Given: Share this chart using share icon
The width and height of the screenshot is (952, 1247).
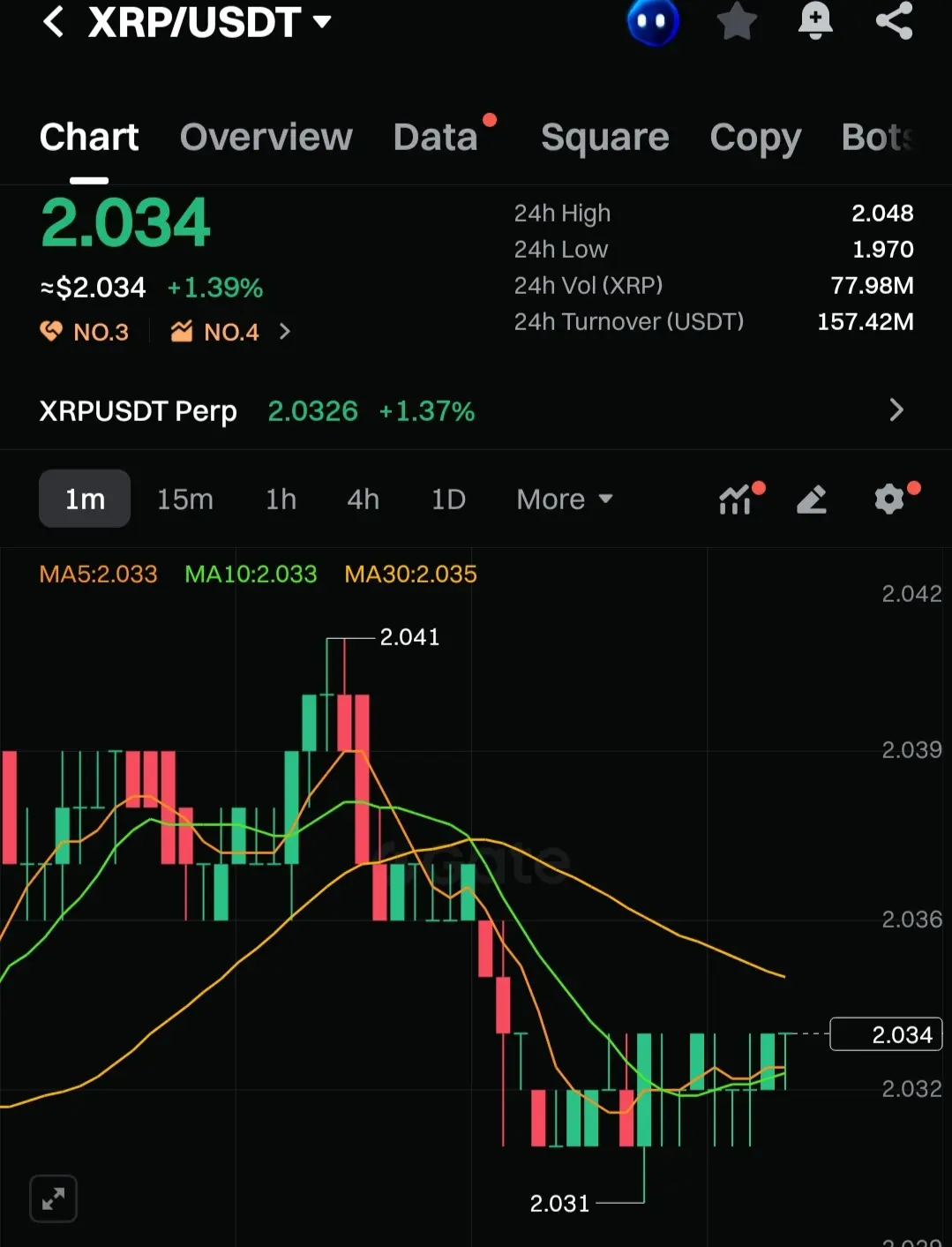Looking at the screenshot, I should click(894, 21).
